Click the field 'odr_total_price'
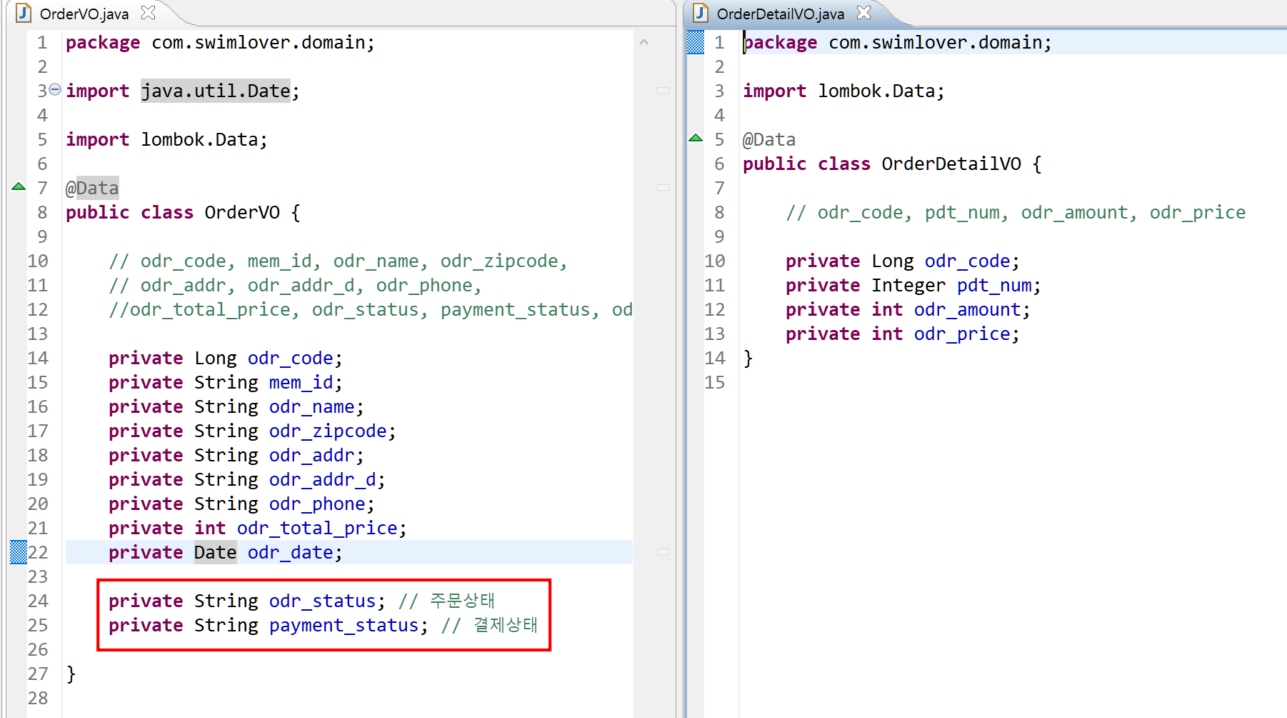The width and height of the screenshot is (1287, 718). point(317,528)
